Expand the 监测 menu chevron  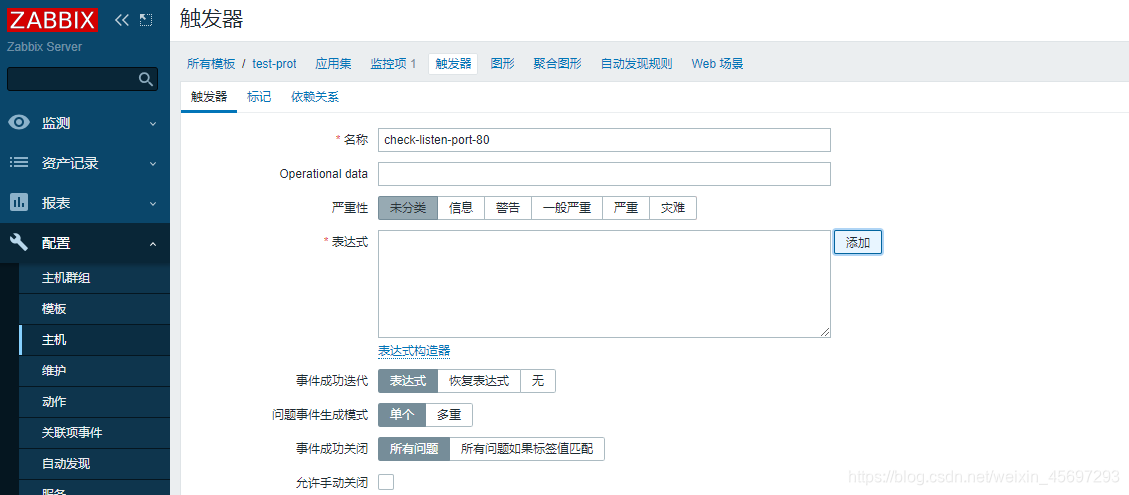point(153,124)
